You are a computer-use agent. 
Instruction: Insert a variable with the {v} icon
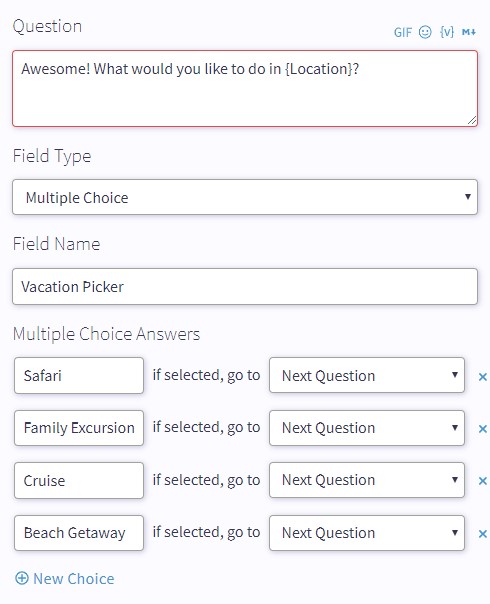(x=447, y=32)
